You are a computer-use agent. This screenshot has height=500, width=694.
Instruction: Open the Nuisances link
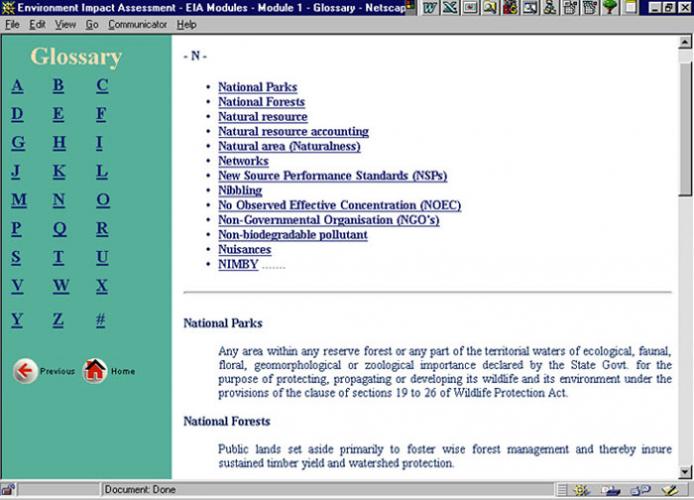click(245, 250)
